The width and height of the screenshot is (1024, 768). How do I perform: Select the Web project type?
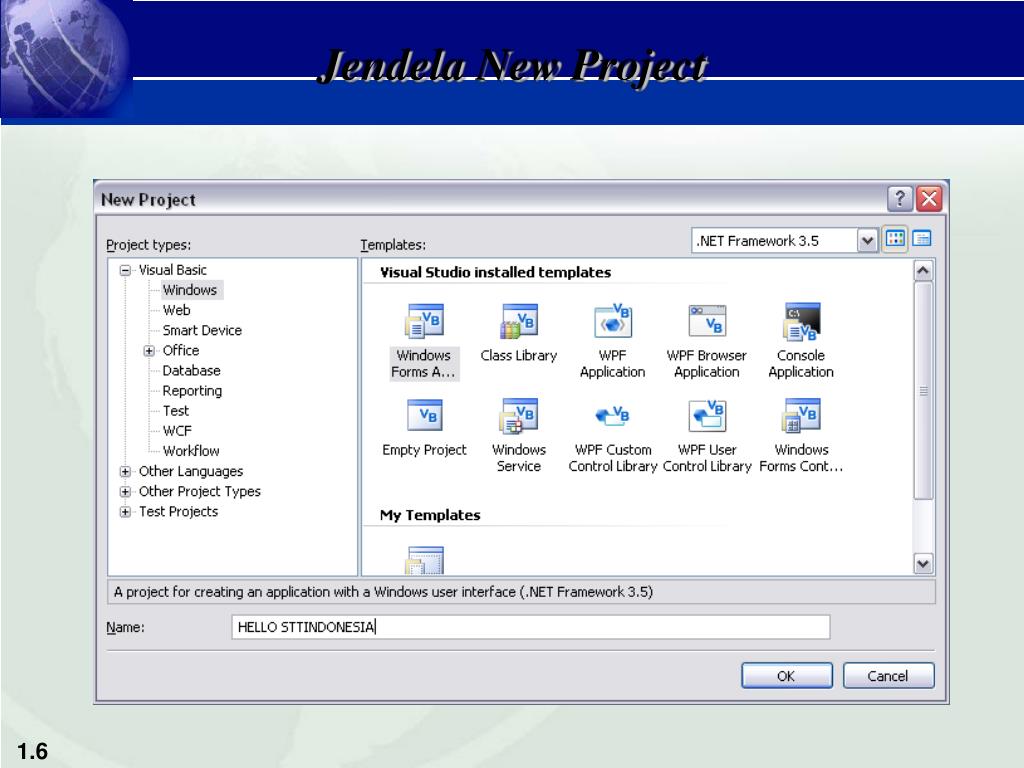[176, 310]
